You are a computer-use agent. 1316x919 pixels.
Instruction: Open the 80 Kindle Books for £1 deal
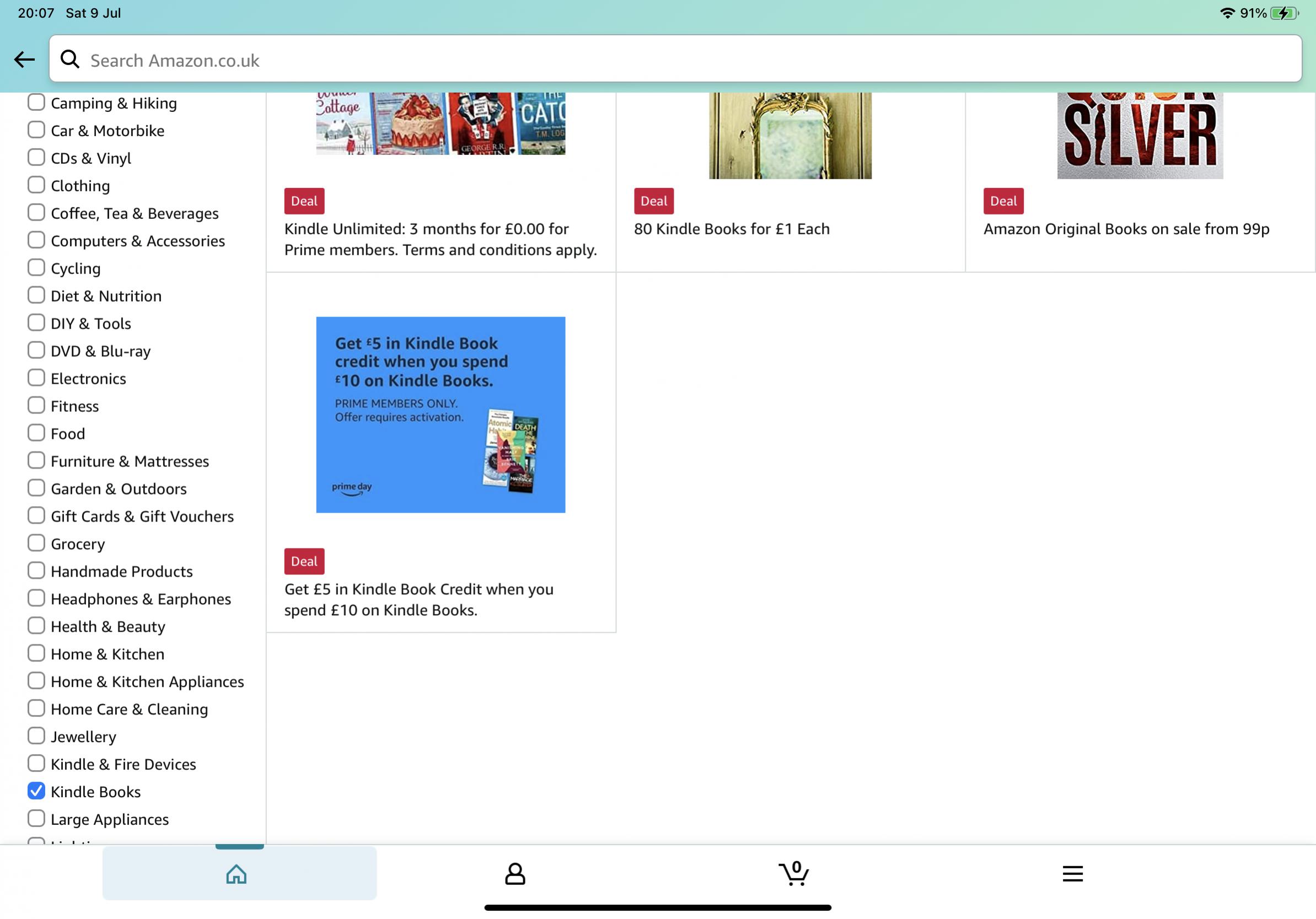coord(732,229)
